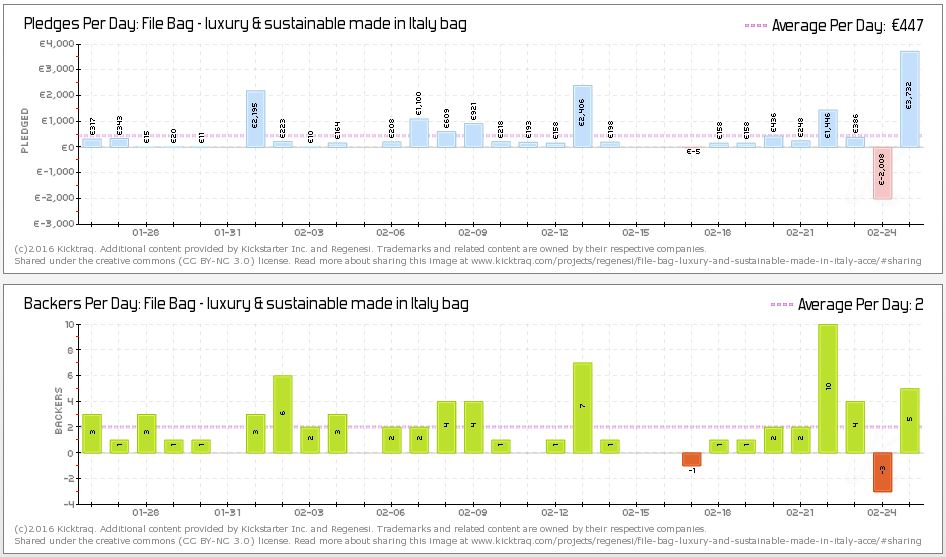Viewport: 946px width, 557px height.
Task: Click the €198 pledge bar
Action: [x=610, y=144]
